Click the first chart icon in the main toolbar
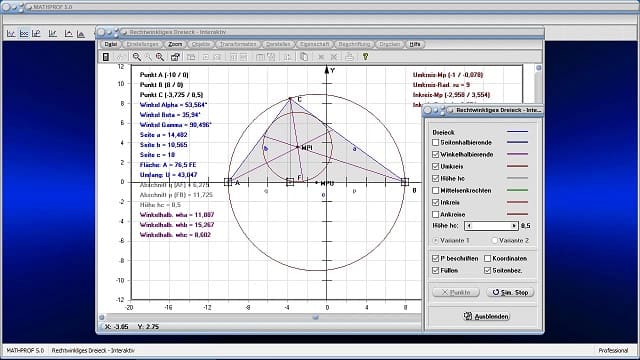 (11, 34)
